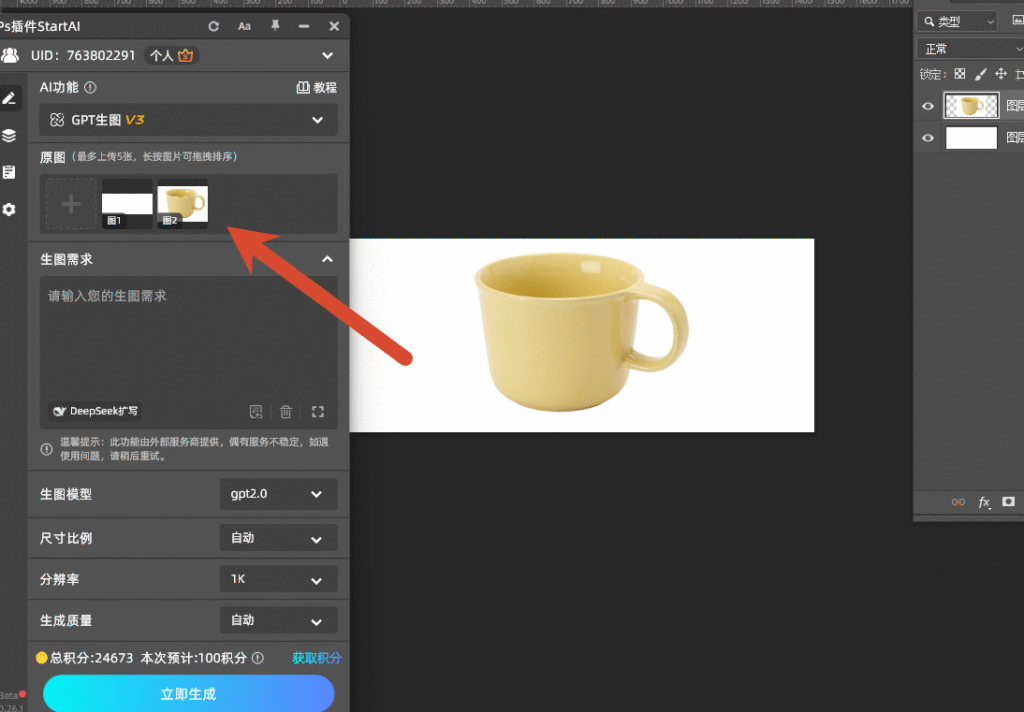Open the 尺寸比例 dropdown
Screen dimensions: 1024x712
278,538
